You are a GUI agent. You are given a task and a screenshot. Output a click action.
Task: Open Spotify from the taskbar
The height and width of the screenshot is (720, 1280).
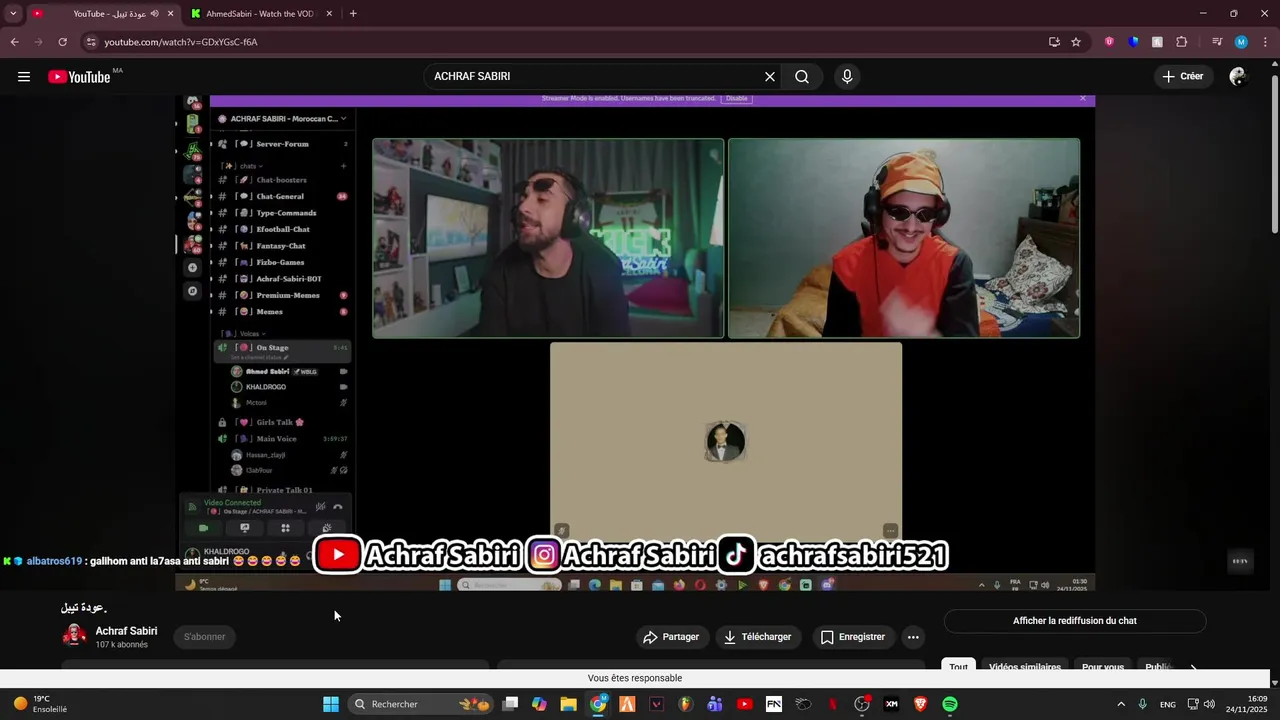click(950, 704)
